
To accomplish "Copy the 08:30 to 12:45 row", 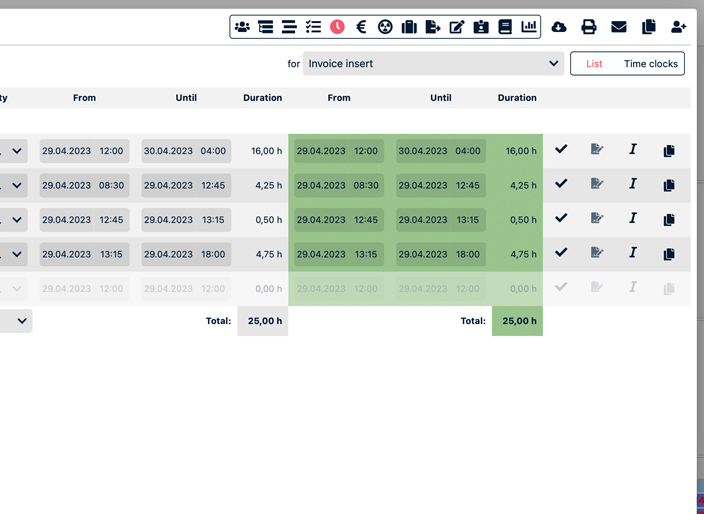I will point(669,185).
